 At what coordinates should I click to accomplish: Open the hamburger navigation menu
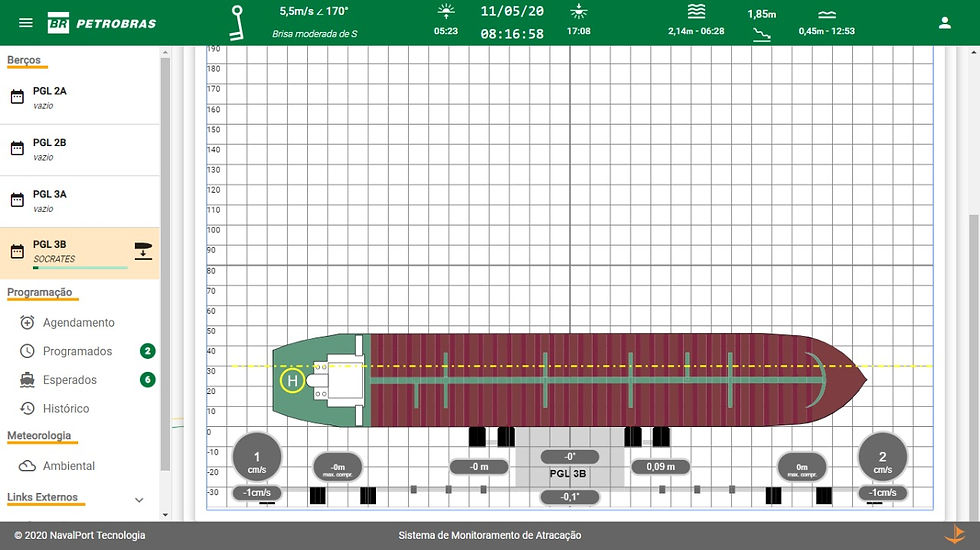26,23
